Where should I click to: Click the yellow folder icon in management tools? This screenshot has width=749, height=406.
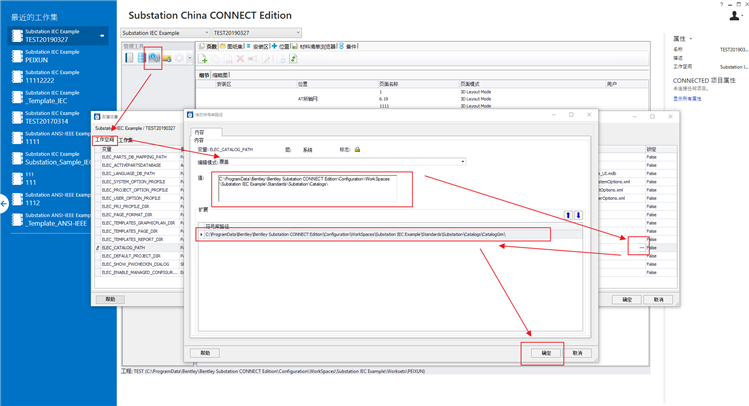point(167,58)
